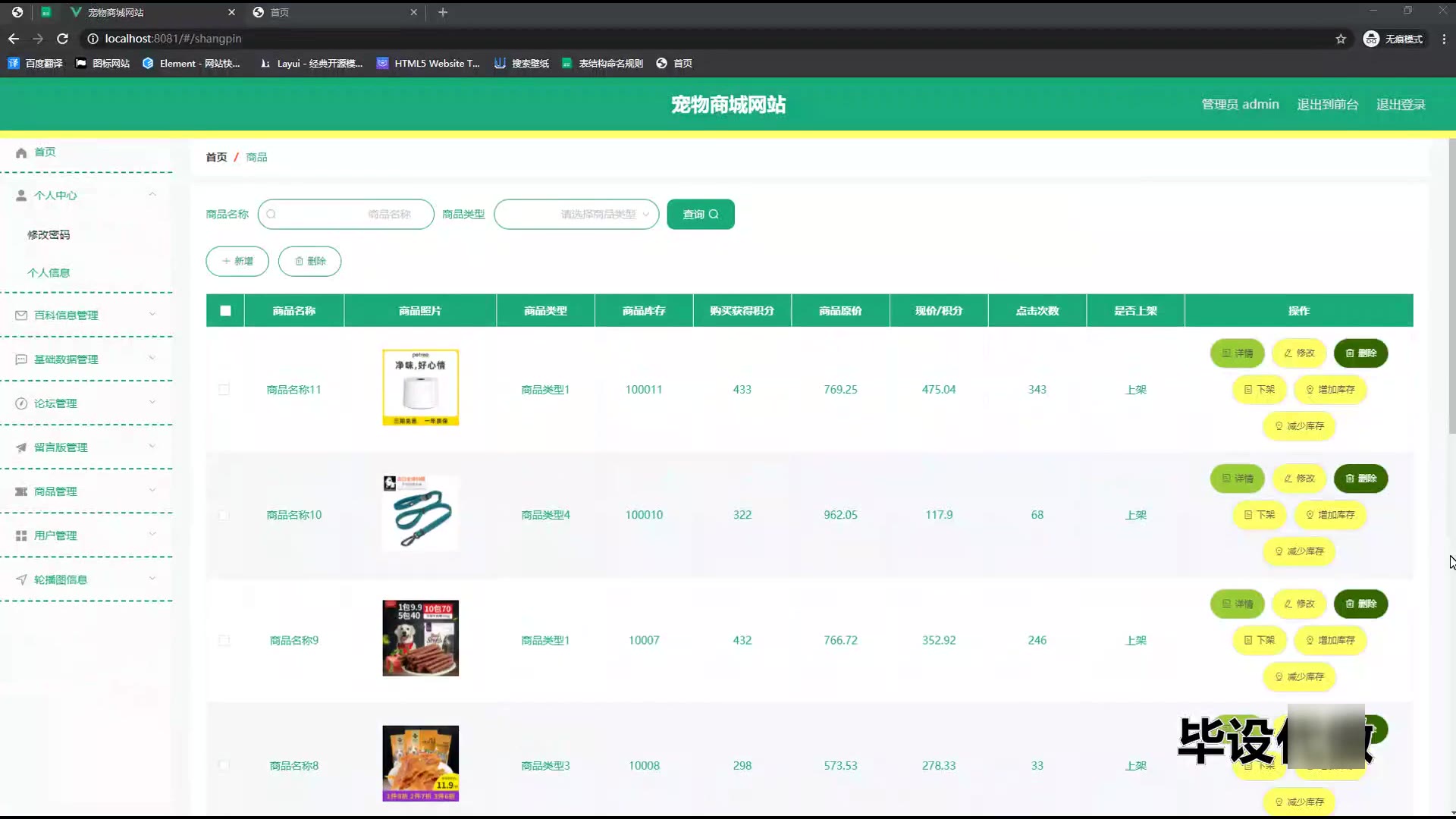The image size is (1456, 819).
Task: Toggle the select-all checkbox in table header
Action: coord(225,311)
